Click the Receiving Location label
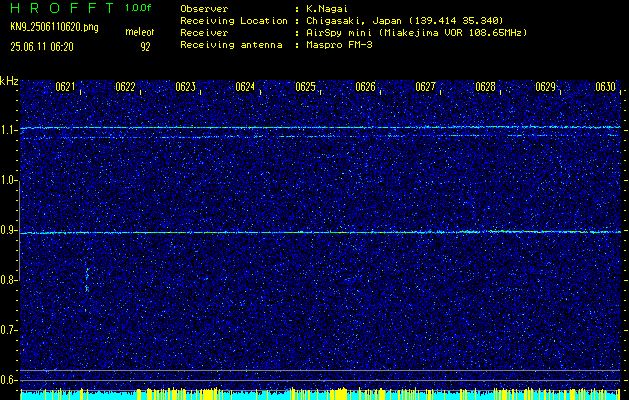Screen dimensions: 629x400 point(234,21)
